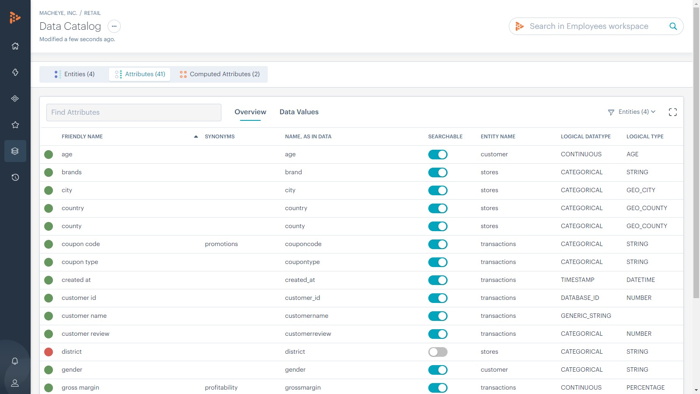Click the Synonyms column header
This screenshot has height=394, width=700.
220,137
